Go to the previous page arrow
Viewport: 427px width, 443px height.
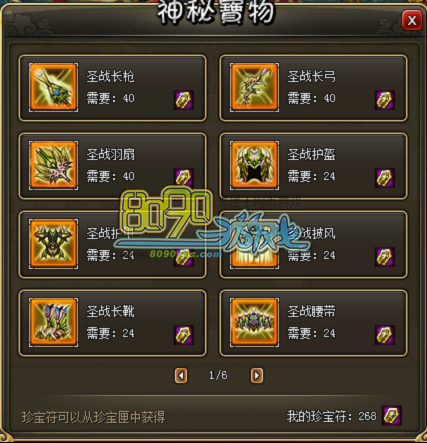tap(181, 376)
